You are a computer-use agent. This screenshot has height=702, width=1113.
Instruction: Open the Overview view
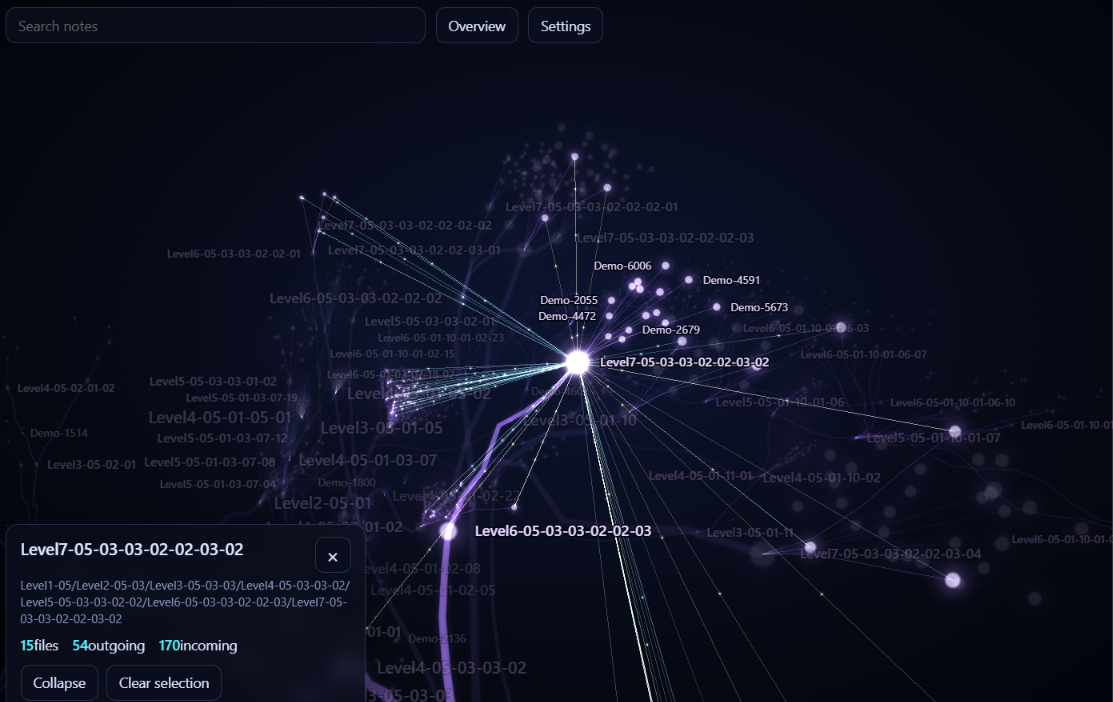tap(477, 26)
